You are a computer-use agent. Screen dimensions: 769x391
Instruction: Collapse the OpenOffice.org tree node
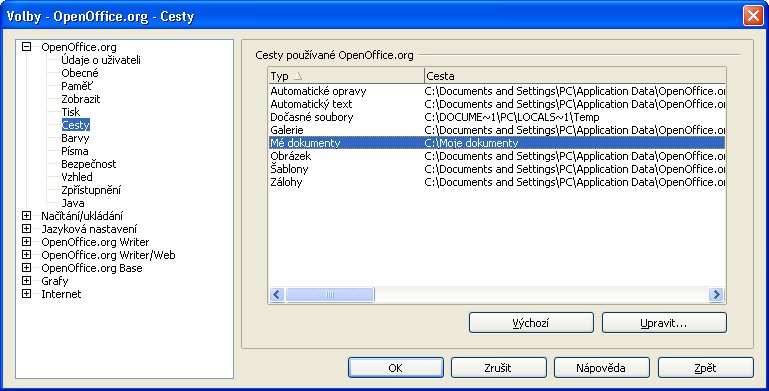(26, 47)
